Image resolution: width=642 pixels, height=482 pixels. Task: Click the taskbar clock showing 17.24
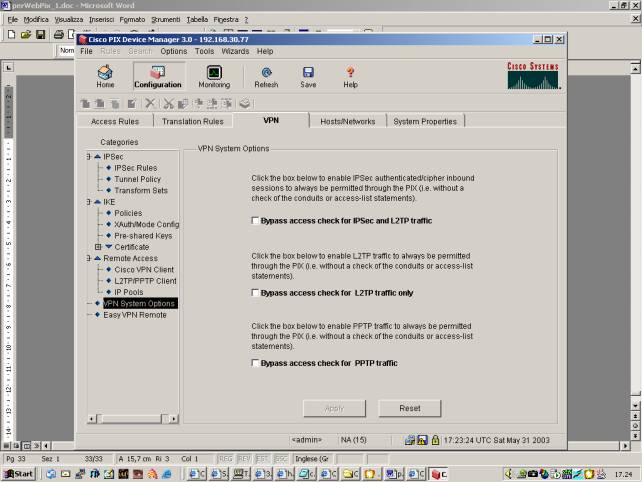(x=623, y=474)
